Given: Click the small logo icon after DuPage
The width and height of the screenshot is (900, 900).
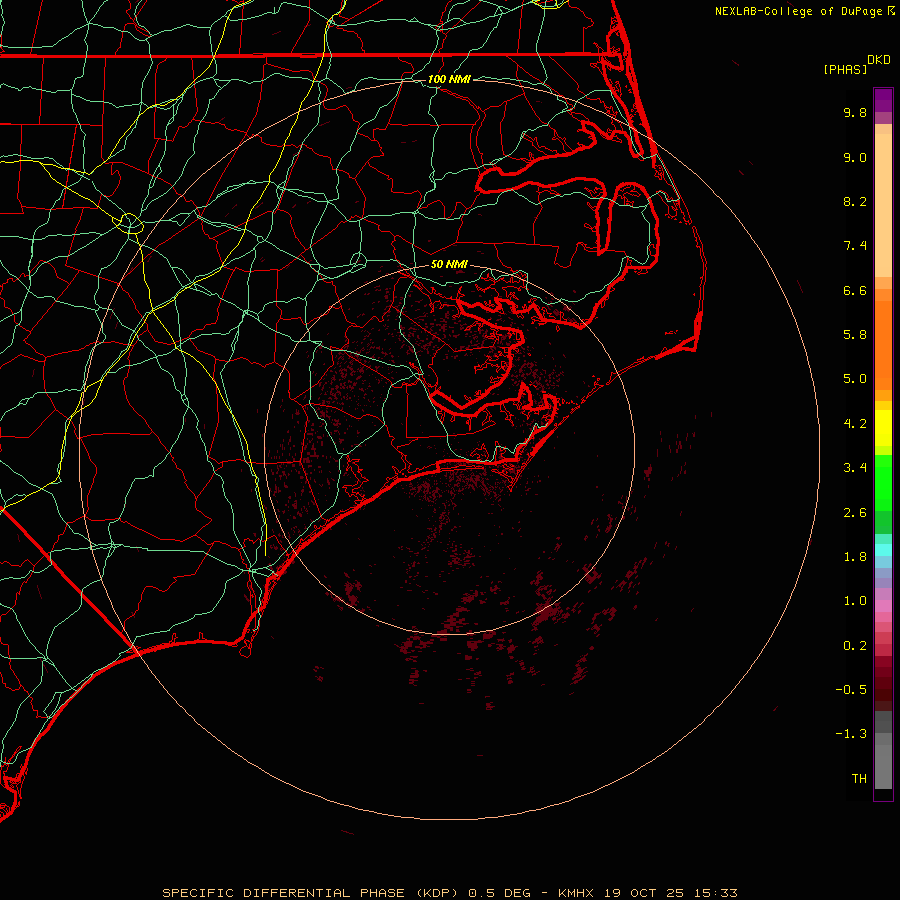Looking at the screenshot, I should tap(891, 11).
